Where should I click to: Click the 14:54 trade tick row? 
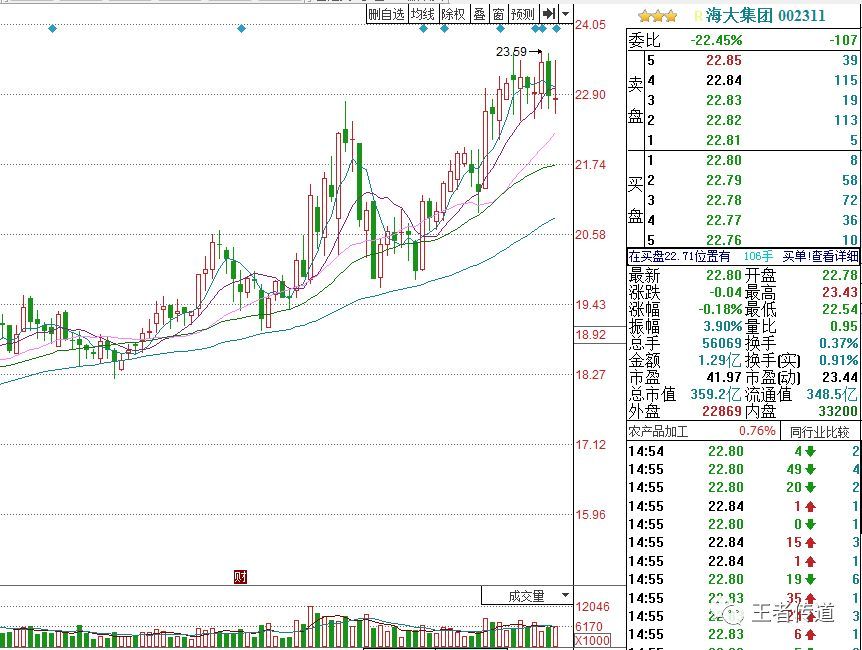(x=744, y=451)
